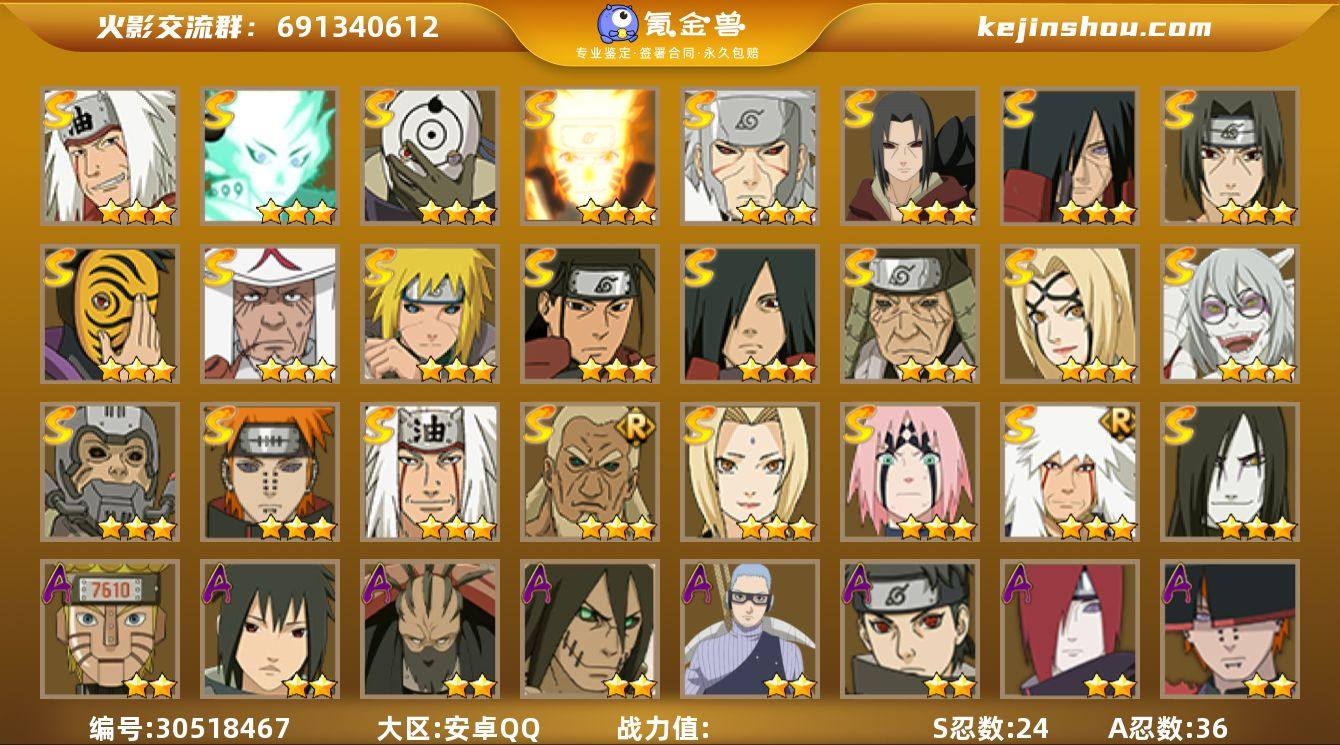This screenshot has height=745, width=1340.
Task: Pick the white Rinnegan mask Obito portrait
Action: tap(430, 155)
